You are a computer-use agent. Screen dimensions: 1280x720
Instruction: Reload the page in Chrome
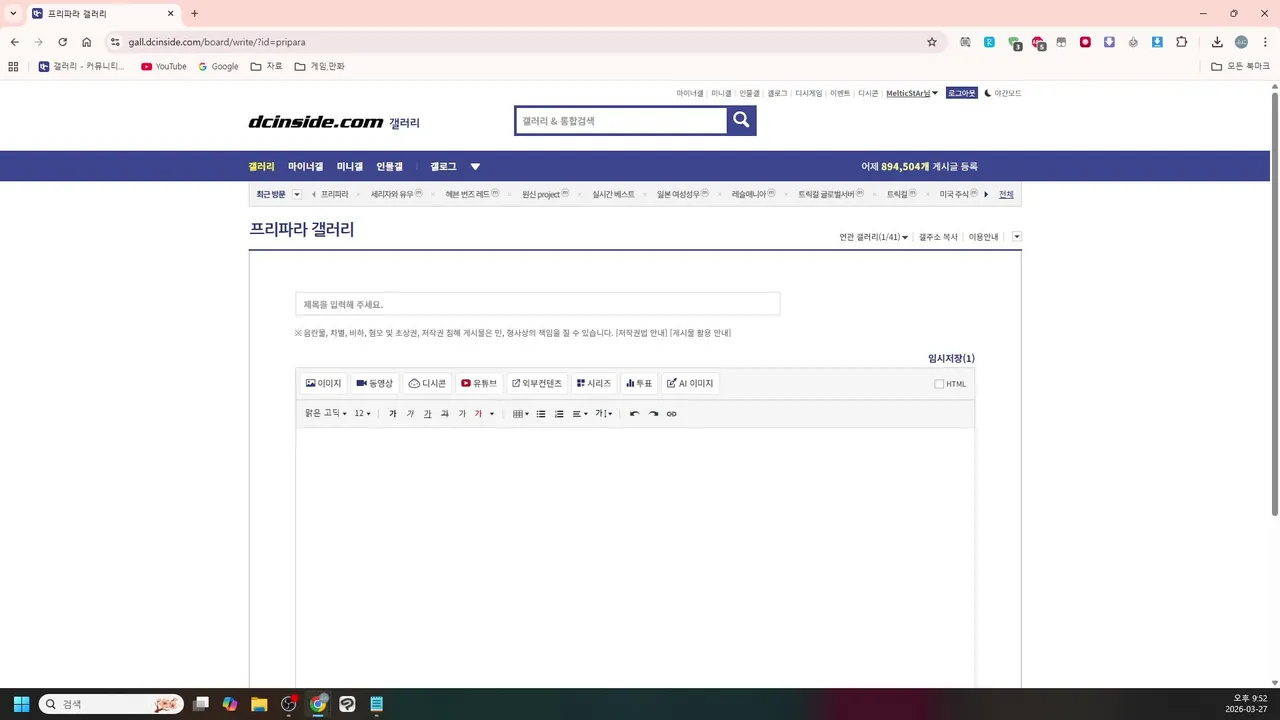62,42
